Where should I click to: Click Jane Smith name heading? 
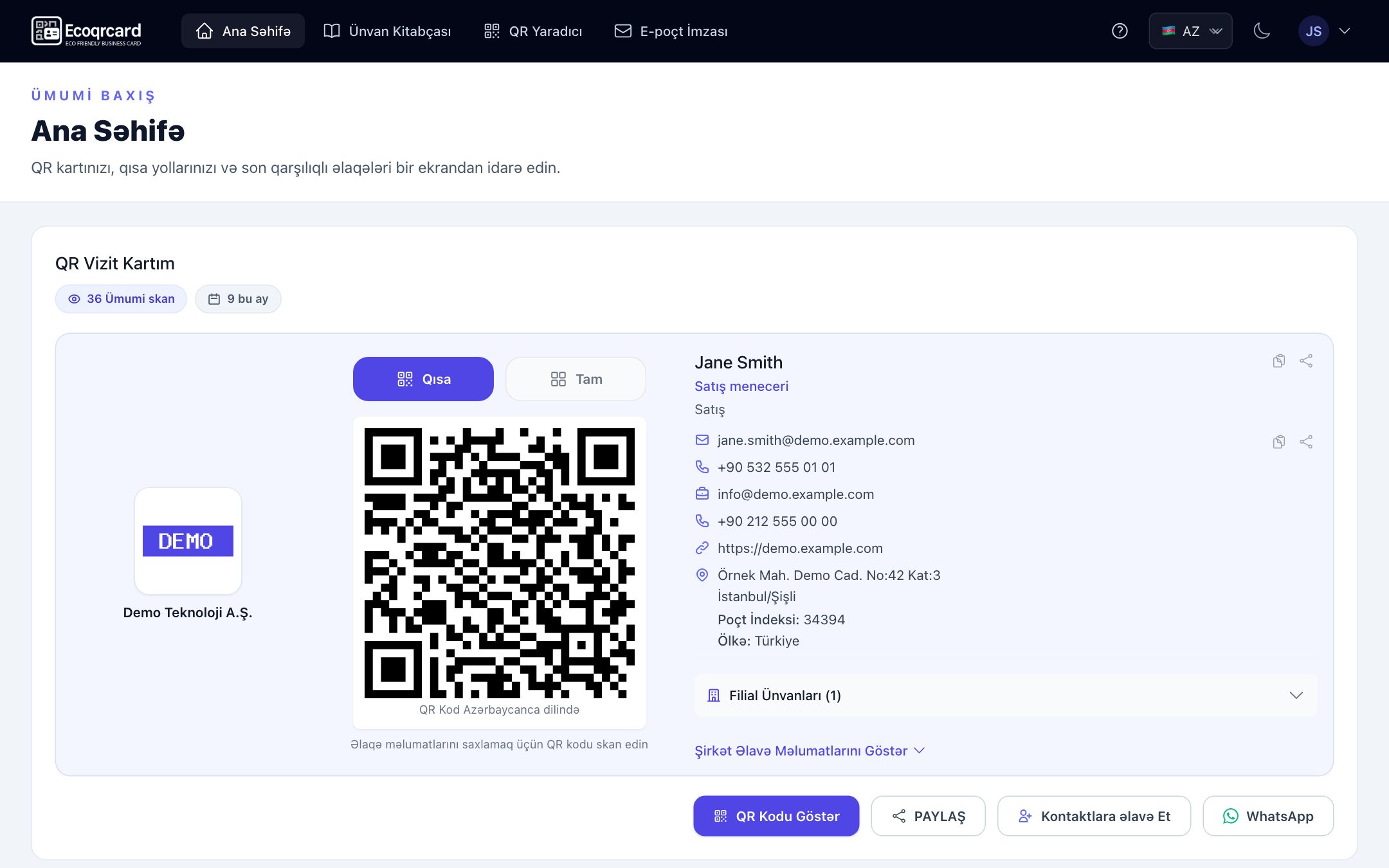[x=738, y=363]
